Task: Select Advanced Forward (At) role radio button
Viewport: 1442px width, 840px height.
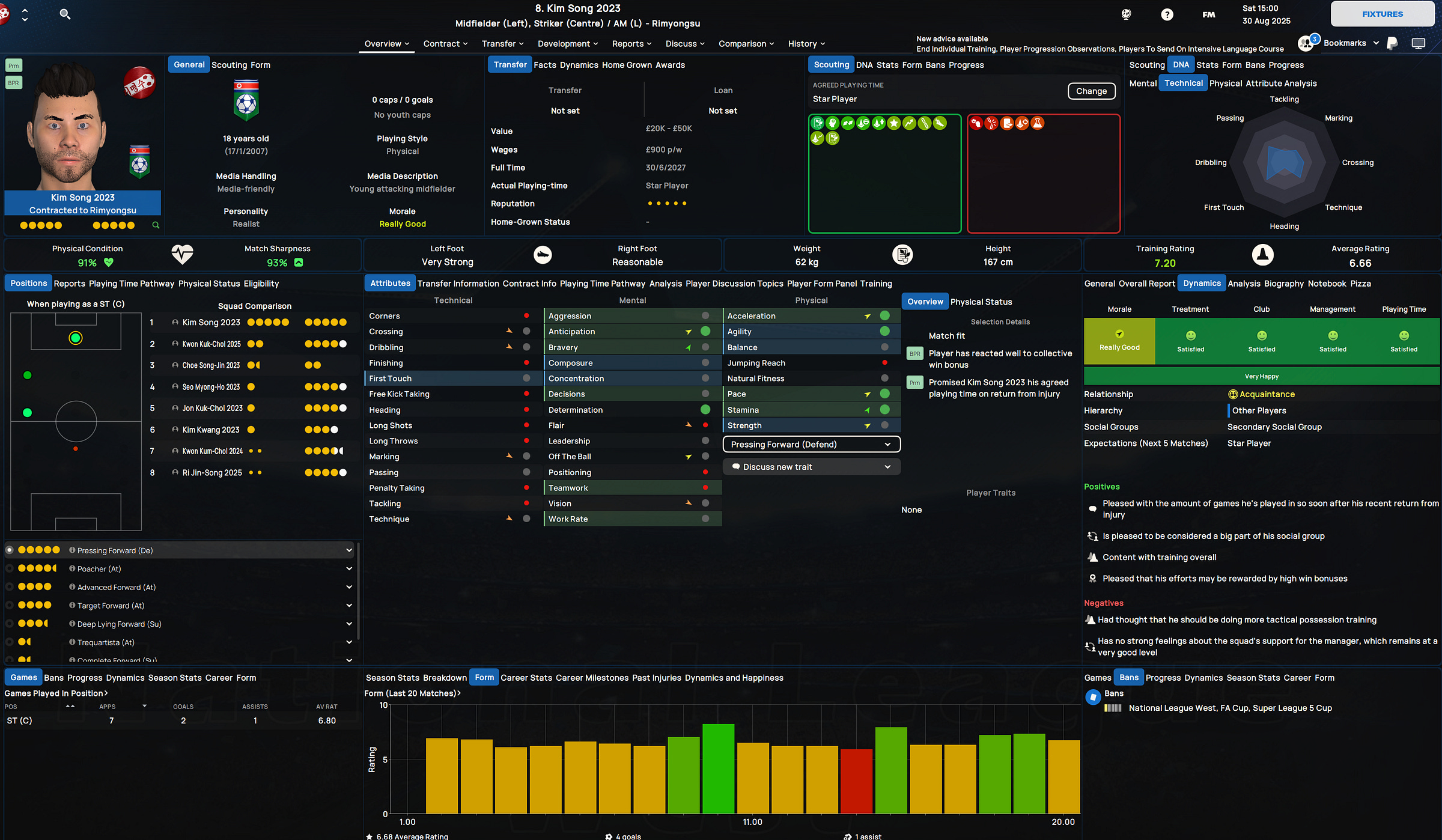Action: click(x=10, y=587)
